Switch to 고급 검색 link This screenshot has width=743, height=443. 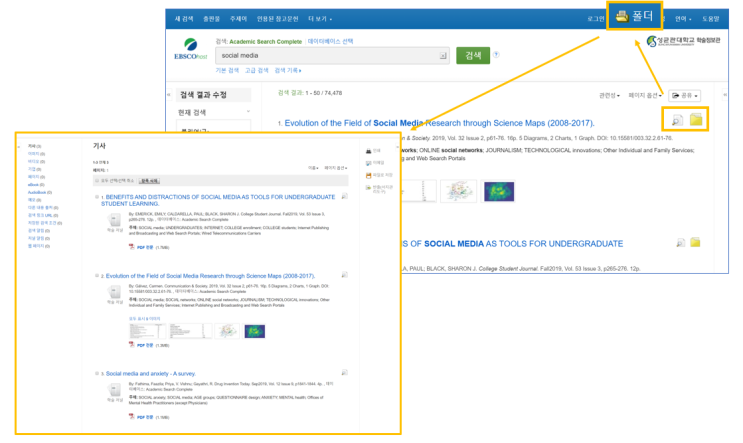pos(257,71)
